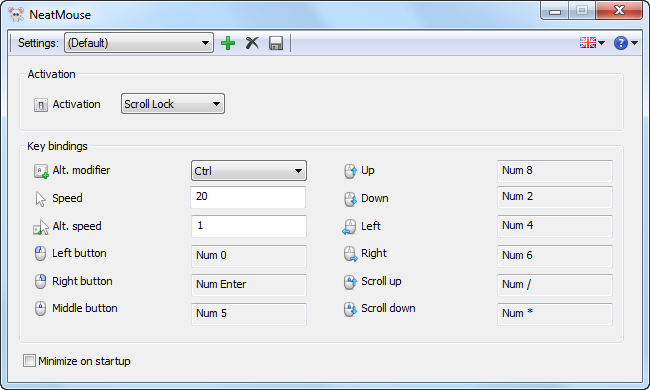The width and height of the screenshot is (650, 390).
Task: Click the Settings: label text
Action: click(38, 43)
